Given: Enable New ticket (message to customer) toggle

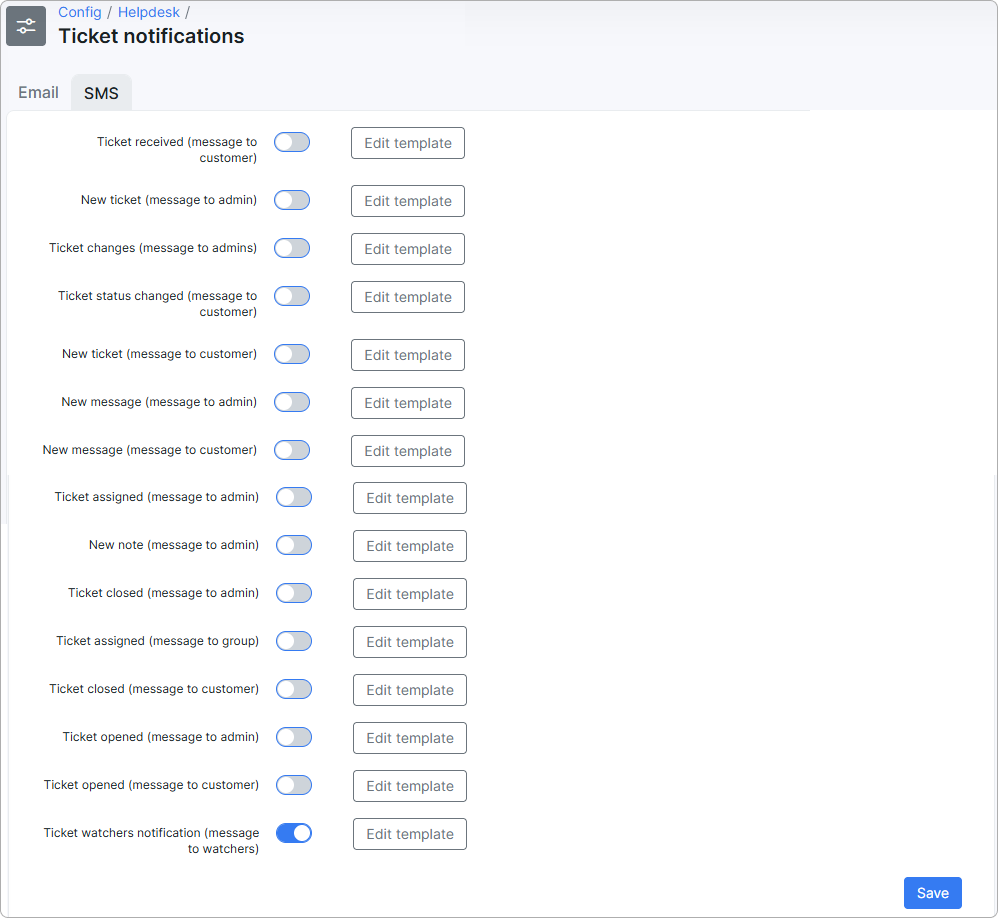Looking at the screenshot, I should [x=292, y=354].
